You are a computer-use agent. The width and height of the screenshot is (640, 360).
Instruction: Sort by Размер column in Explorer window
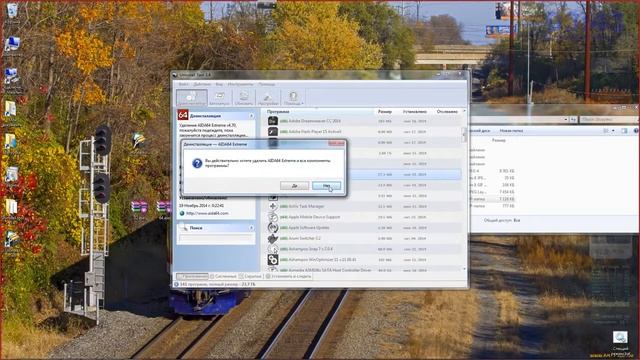point(498,140)
